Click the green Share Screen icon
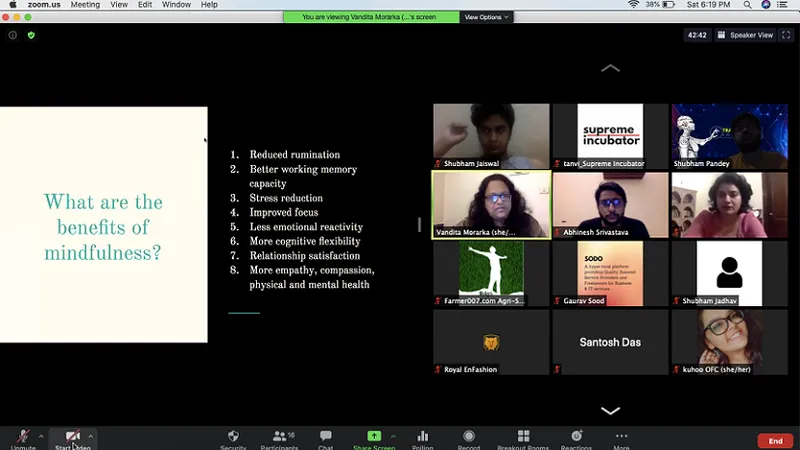This screenshot has height=450, width=800. [x=374, y=436]
